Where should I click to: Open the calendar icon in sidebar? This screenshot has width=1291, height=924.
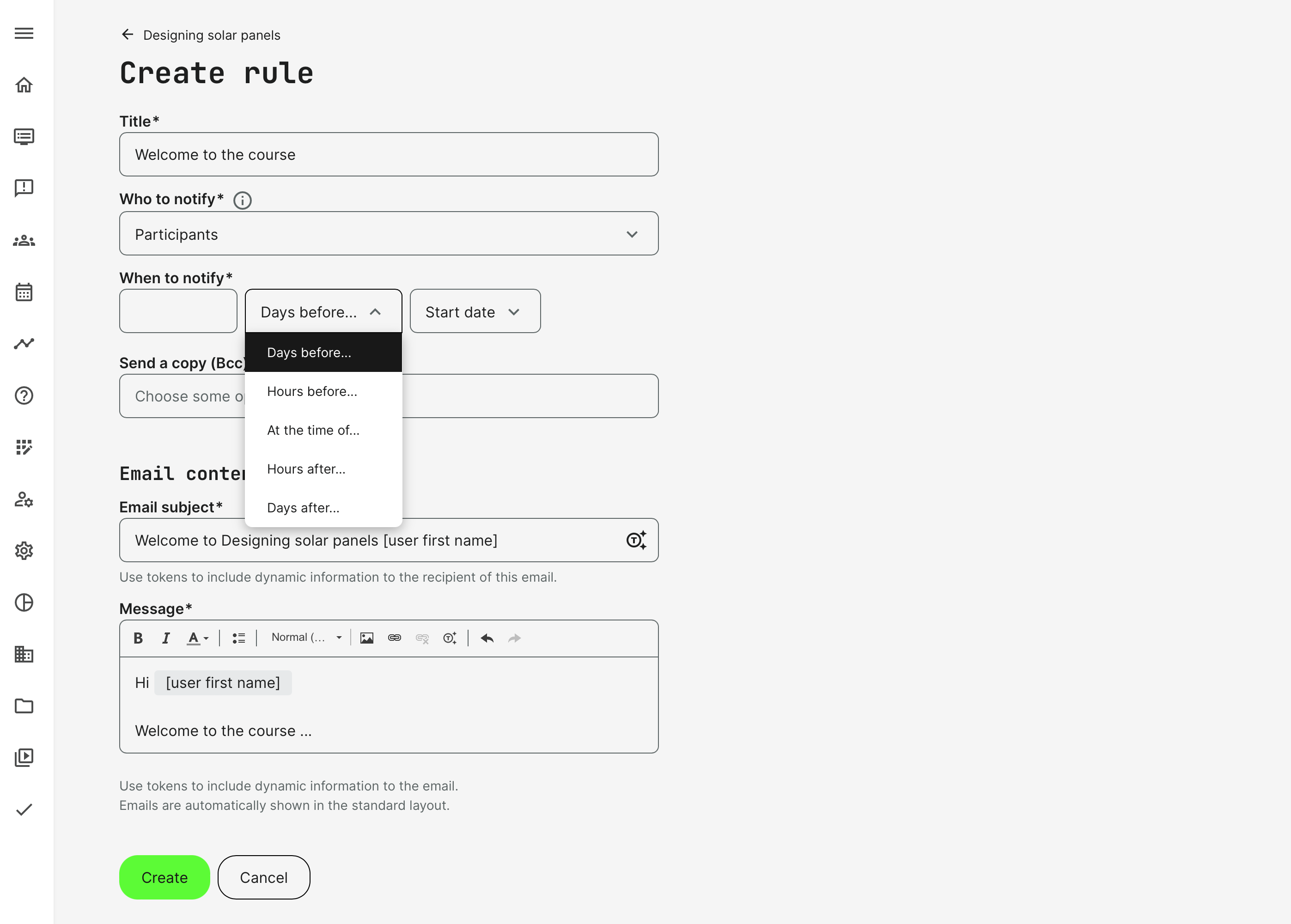click(24, 292)
